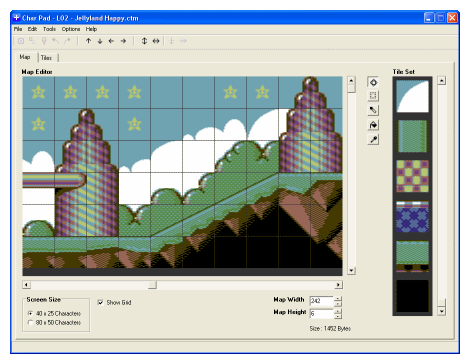Image resolution: width=470 pixels, height=364 pixels.
Task: Click the flip vertical toolbar icon
Action: [x=144, y=41]
